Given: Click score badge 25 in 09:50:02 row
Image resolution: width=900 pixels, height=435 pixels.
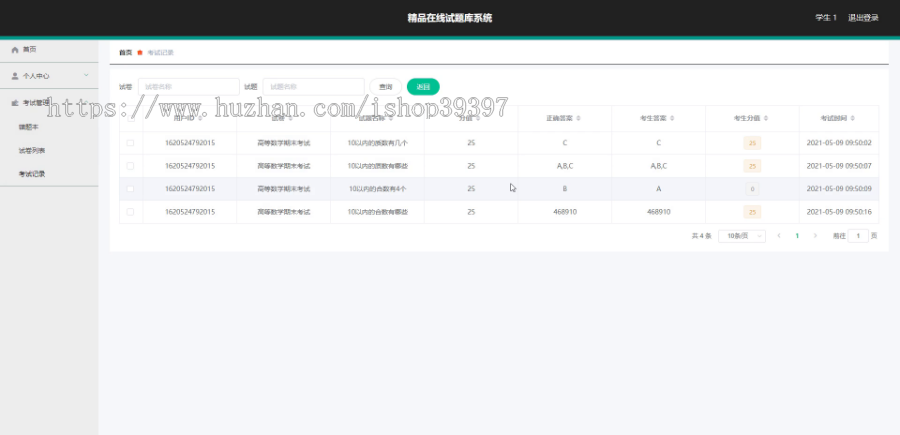Looking at the screenshot, I should point(752,143).
